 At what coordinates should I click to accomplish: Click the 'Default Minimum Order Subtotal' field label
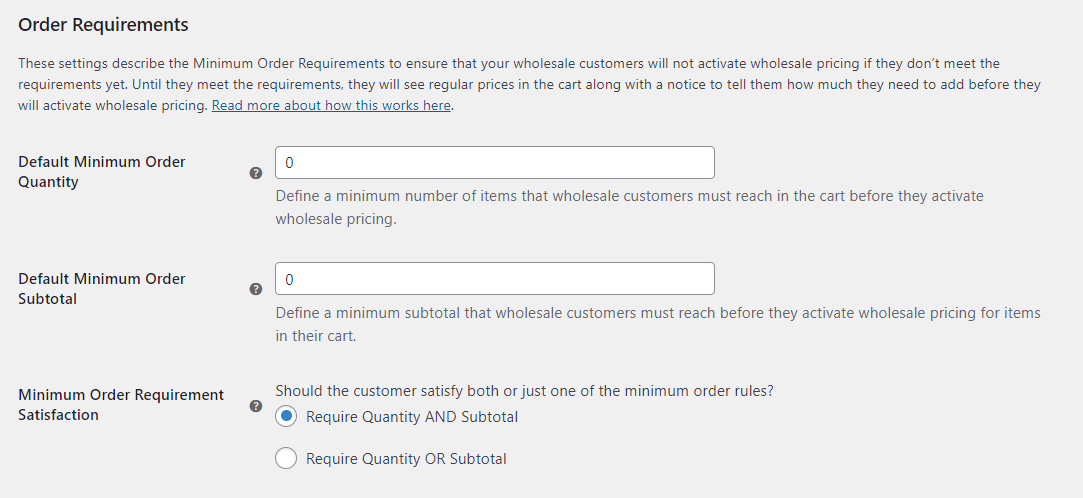101,288
